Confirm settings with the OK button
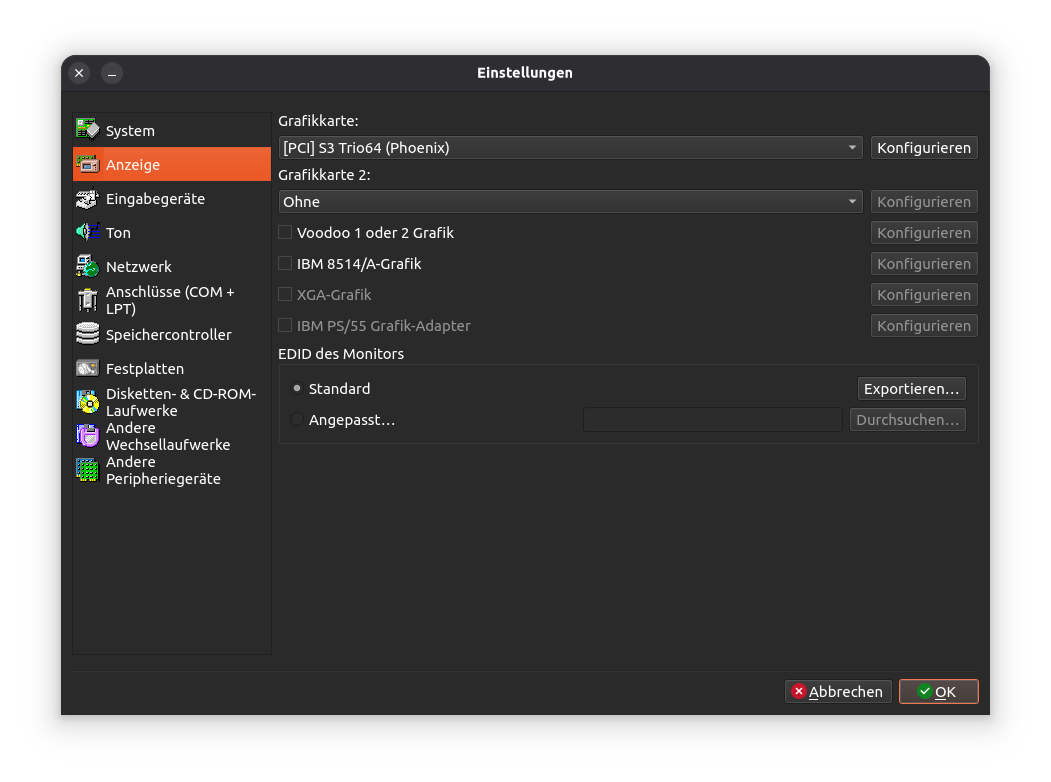This screenshot has height=782, width=1051. click(x=938, y=692)
